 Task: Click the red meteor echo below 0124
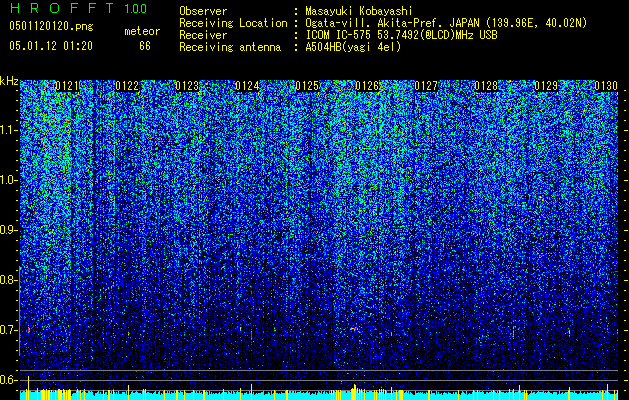coord(252,335)
